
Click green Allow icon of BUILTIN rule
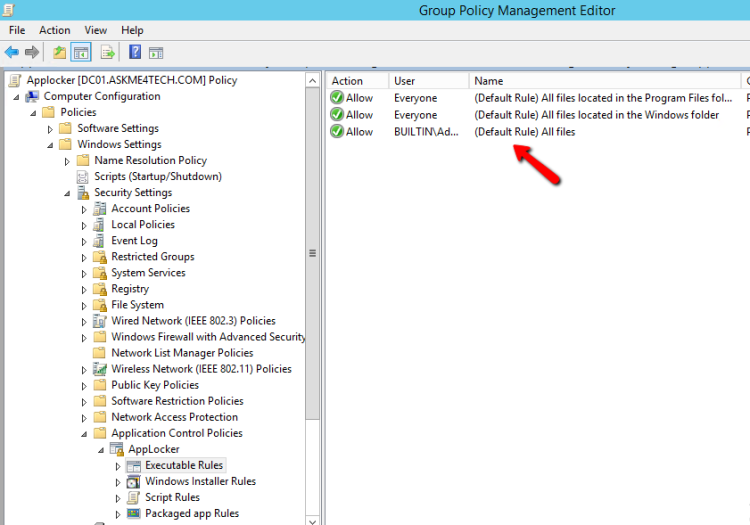click(337, 132)
